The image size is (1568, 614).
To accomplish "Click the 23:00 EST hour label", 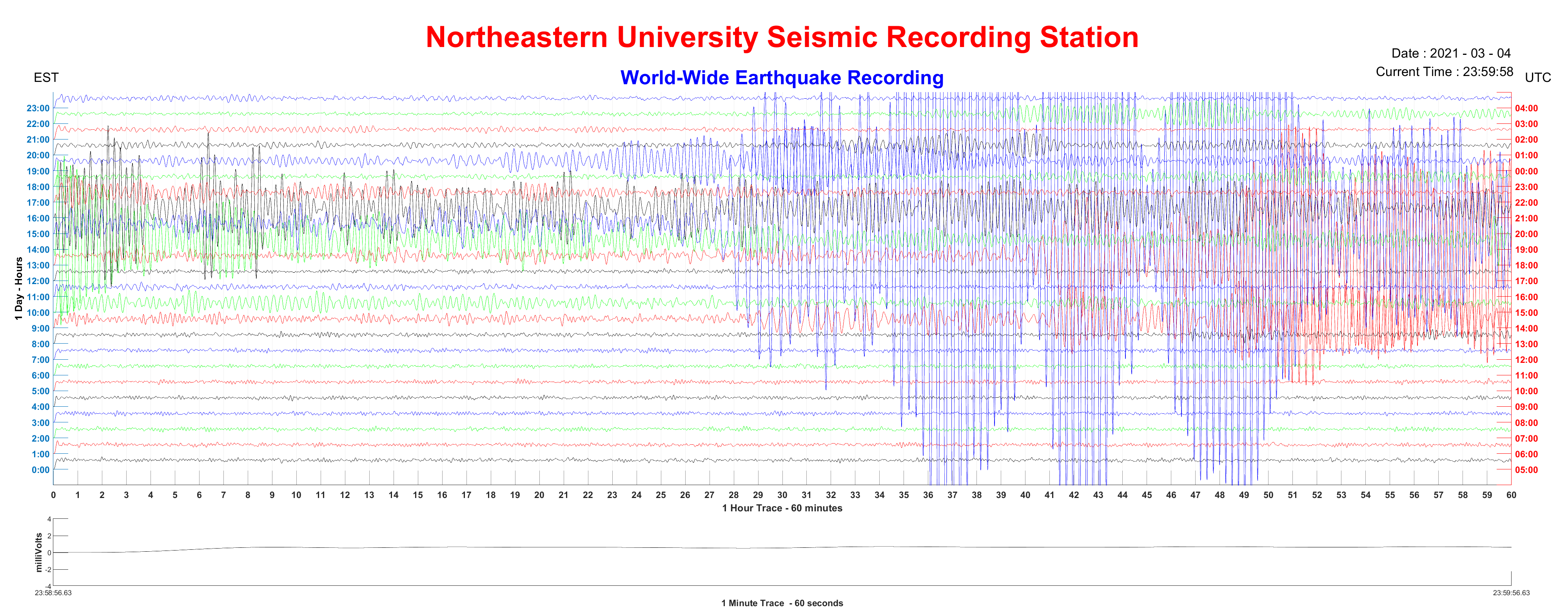I will point(38,108).
